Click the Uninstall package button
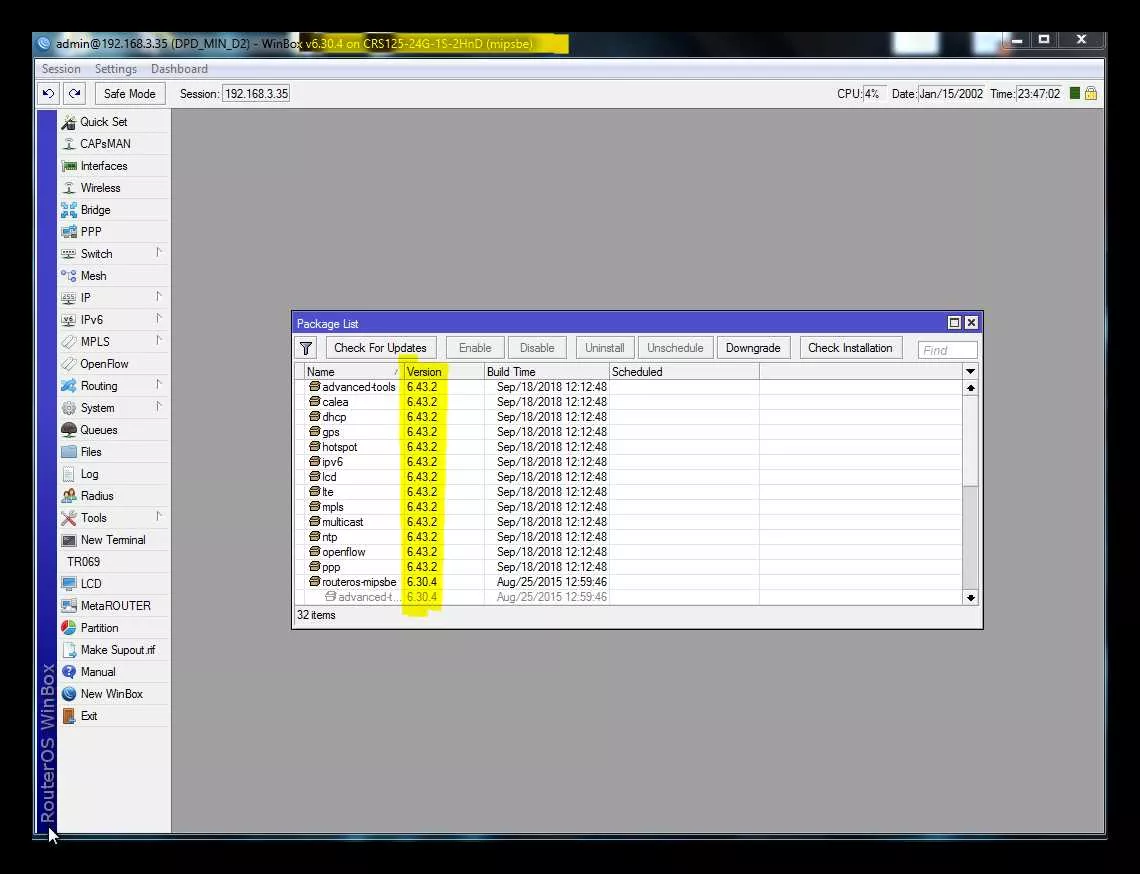The width and height of the screenshot is (1140, 874). click(605, 348)
